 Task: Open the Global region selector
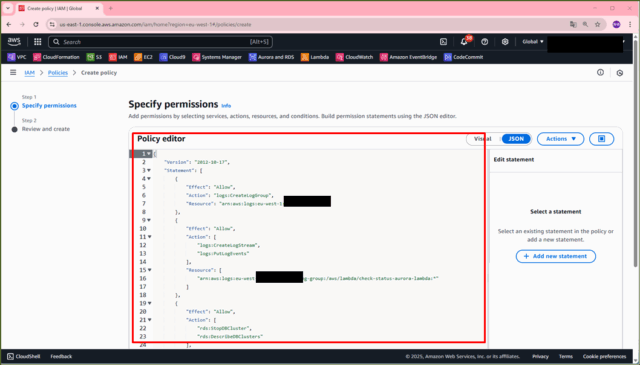point(533,42)
